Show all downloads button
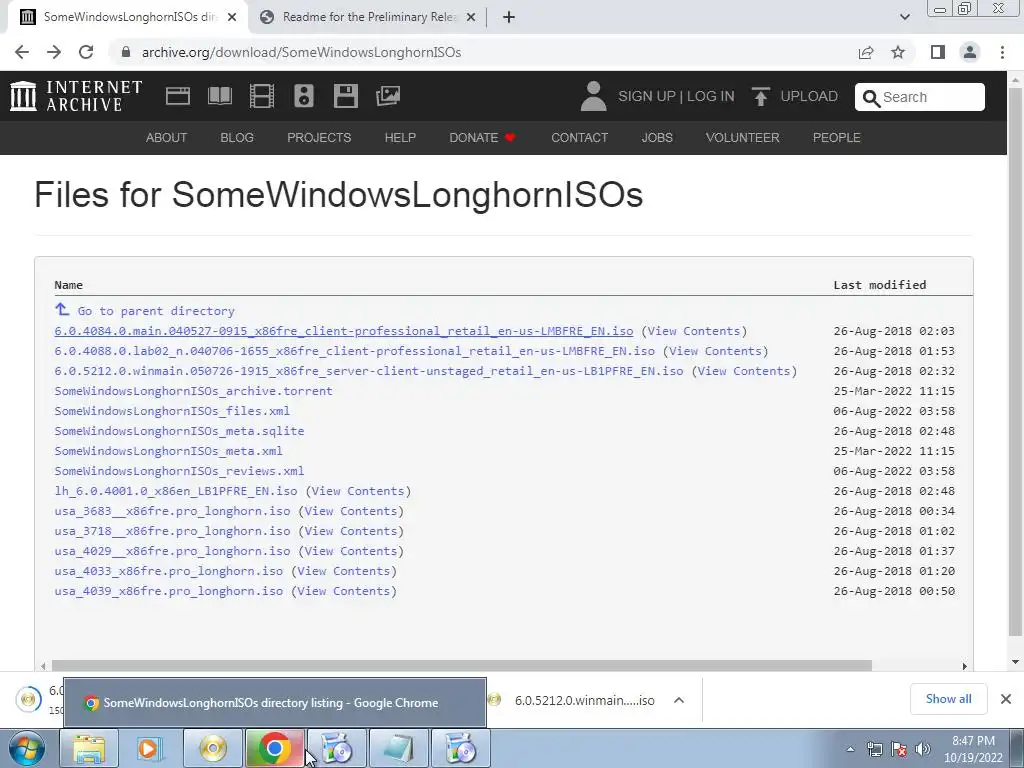Image resolution: width=1024 pixels, height=768 pixels. point(948,699)
